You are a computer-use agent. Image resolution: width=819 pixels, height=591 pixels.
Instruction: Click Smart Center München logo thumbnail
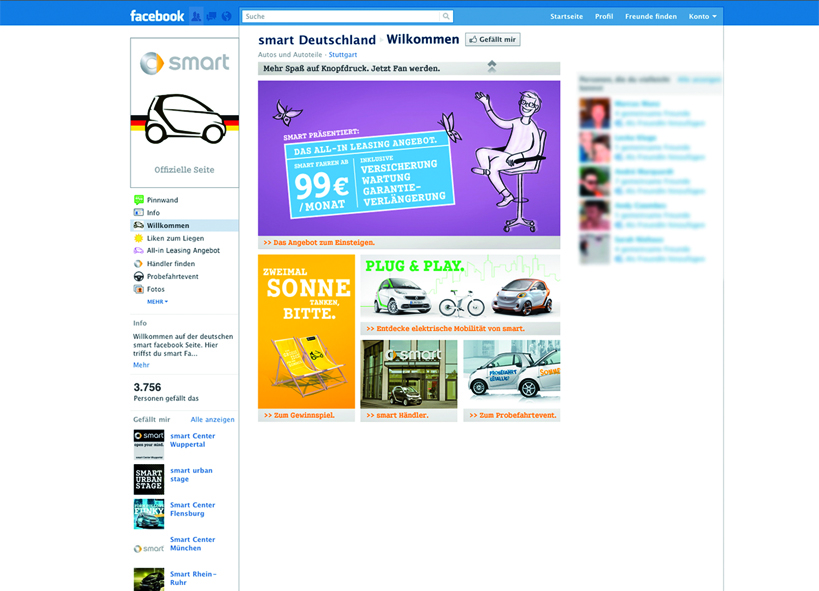[x=149, y=548]
